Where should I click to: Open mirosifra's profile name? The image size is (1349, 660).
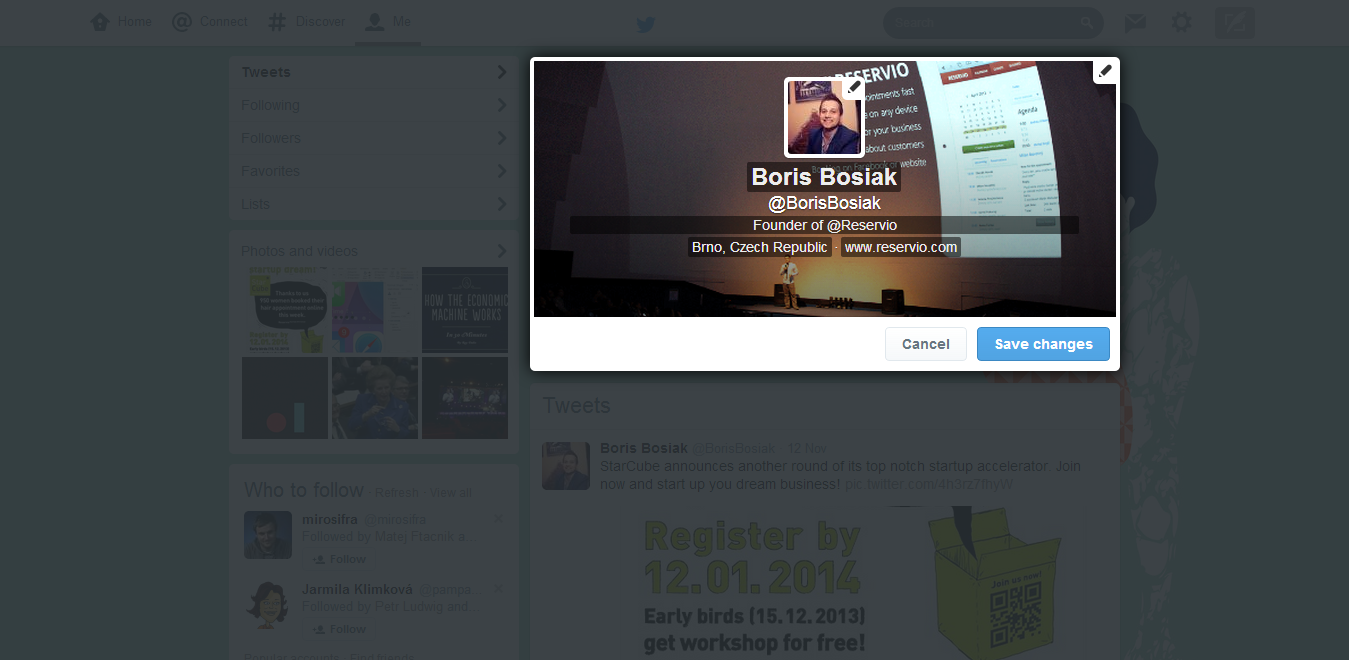tap(329, 519)
